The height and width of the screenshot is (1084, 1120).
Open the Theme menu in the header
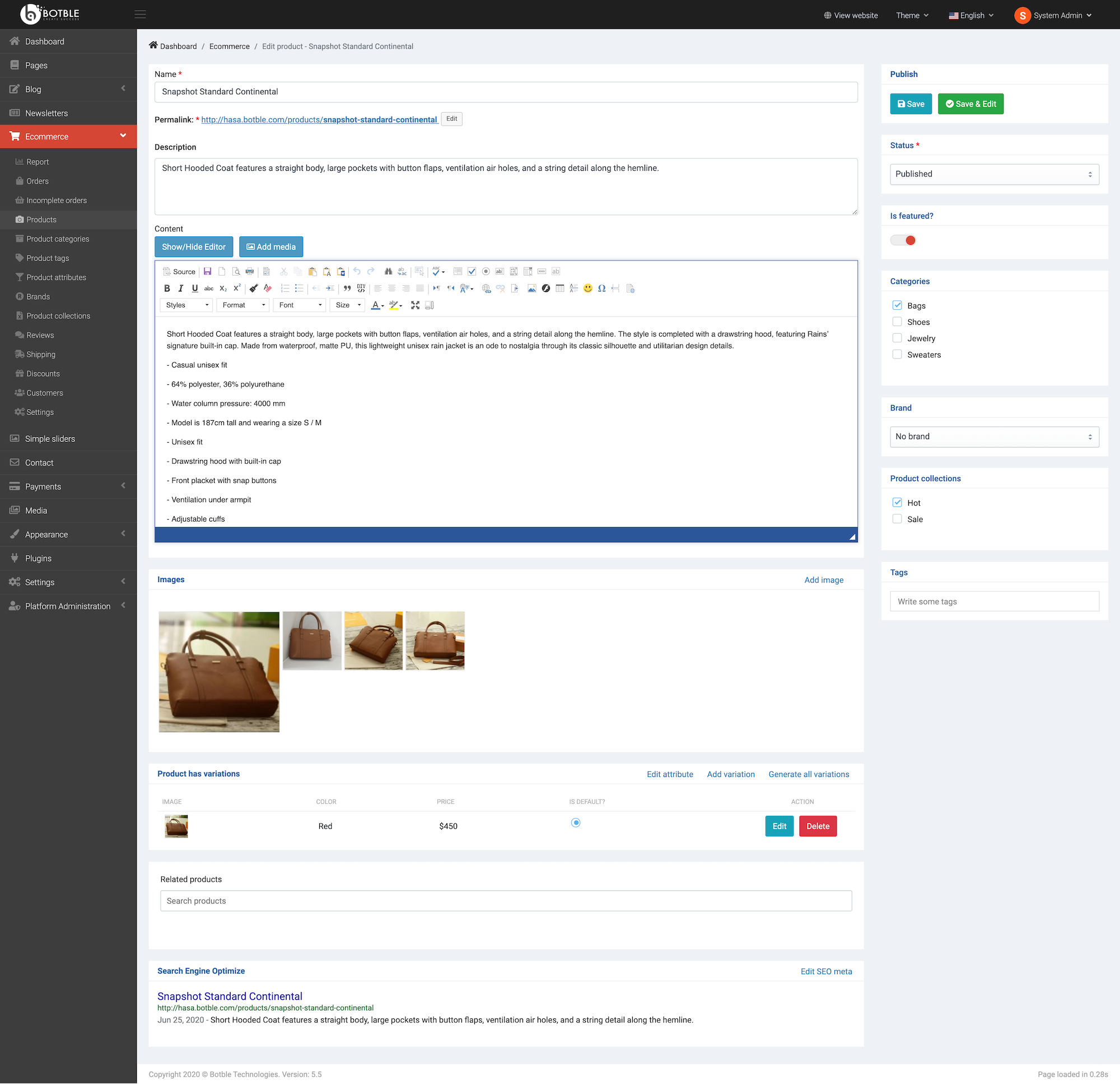(912, 15)
